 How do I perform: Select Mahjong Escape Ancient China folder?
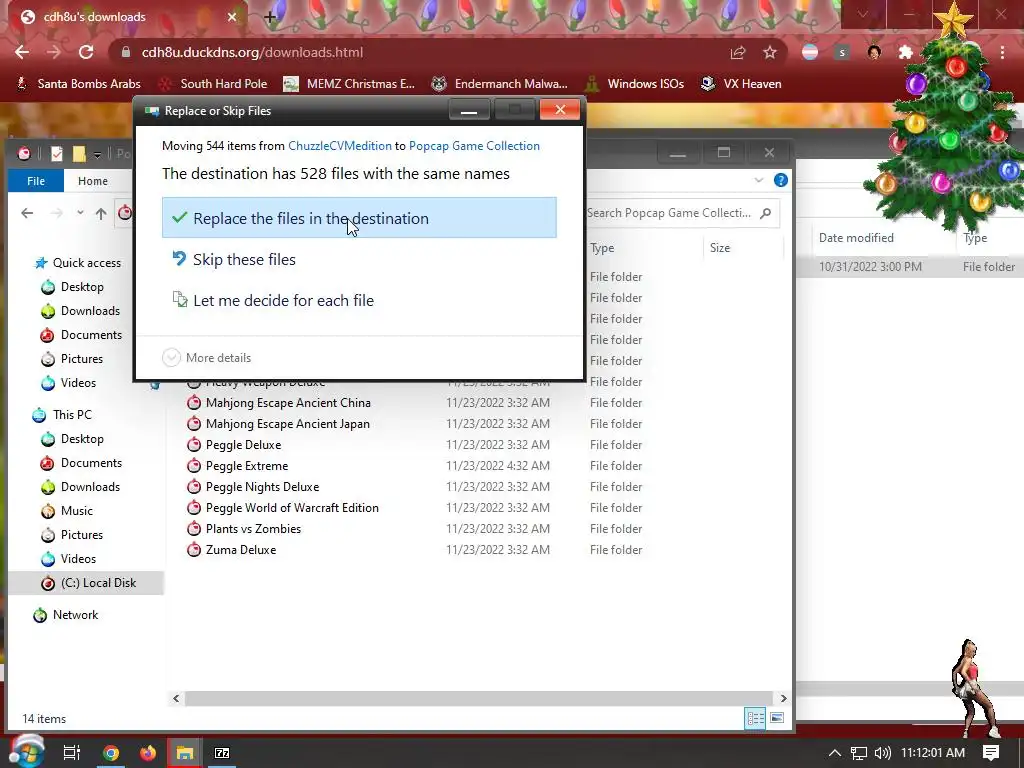pyautogui.click(x=288, y=403)
